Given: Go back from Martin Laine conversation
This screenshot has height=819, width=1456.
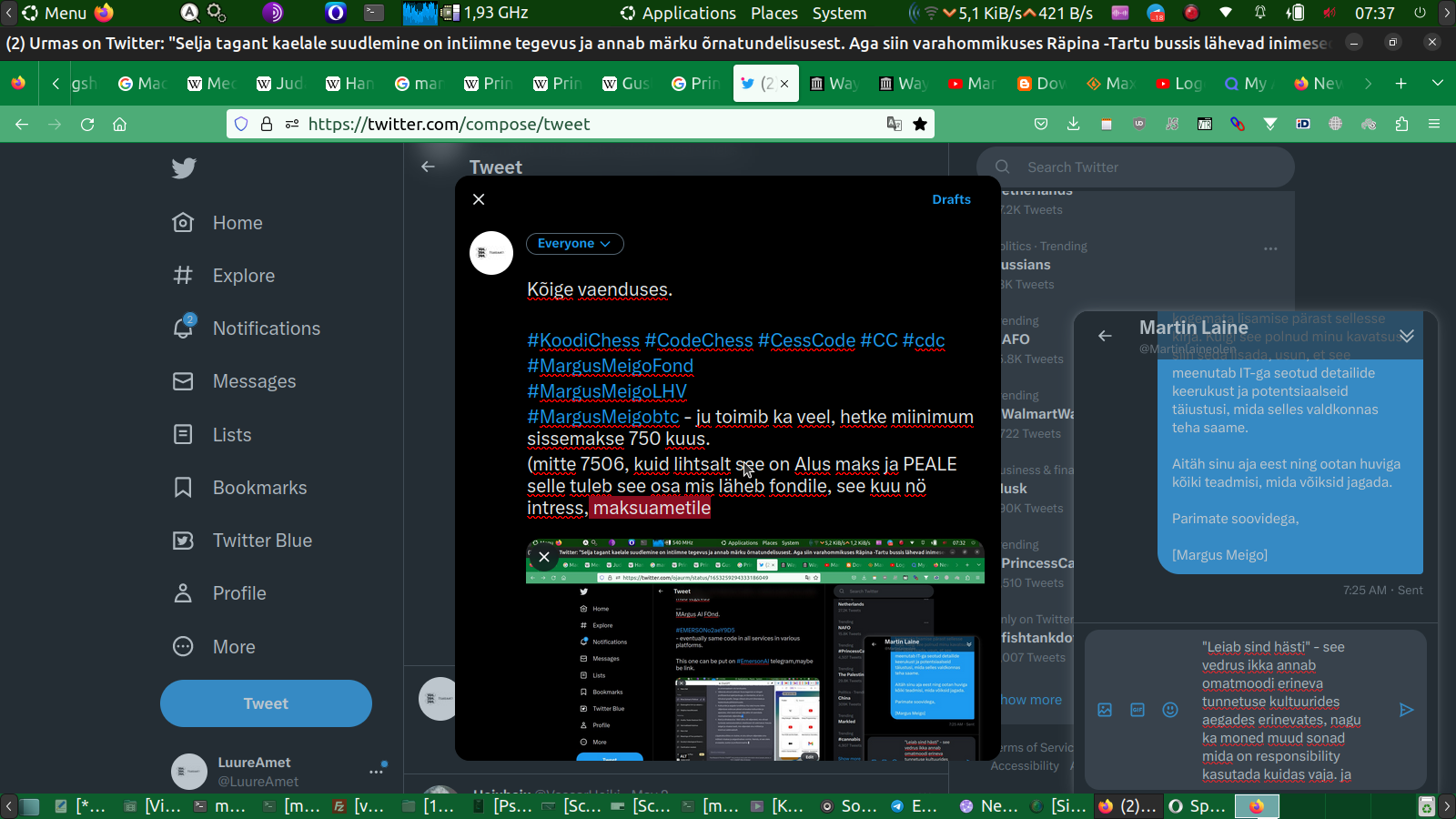Looking at the screenshot, I should click(1105, 336).
